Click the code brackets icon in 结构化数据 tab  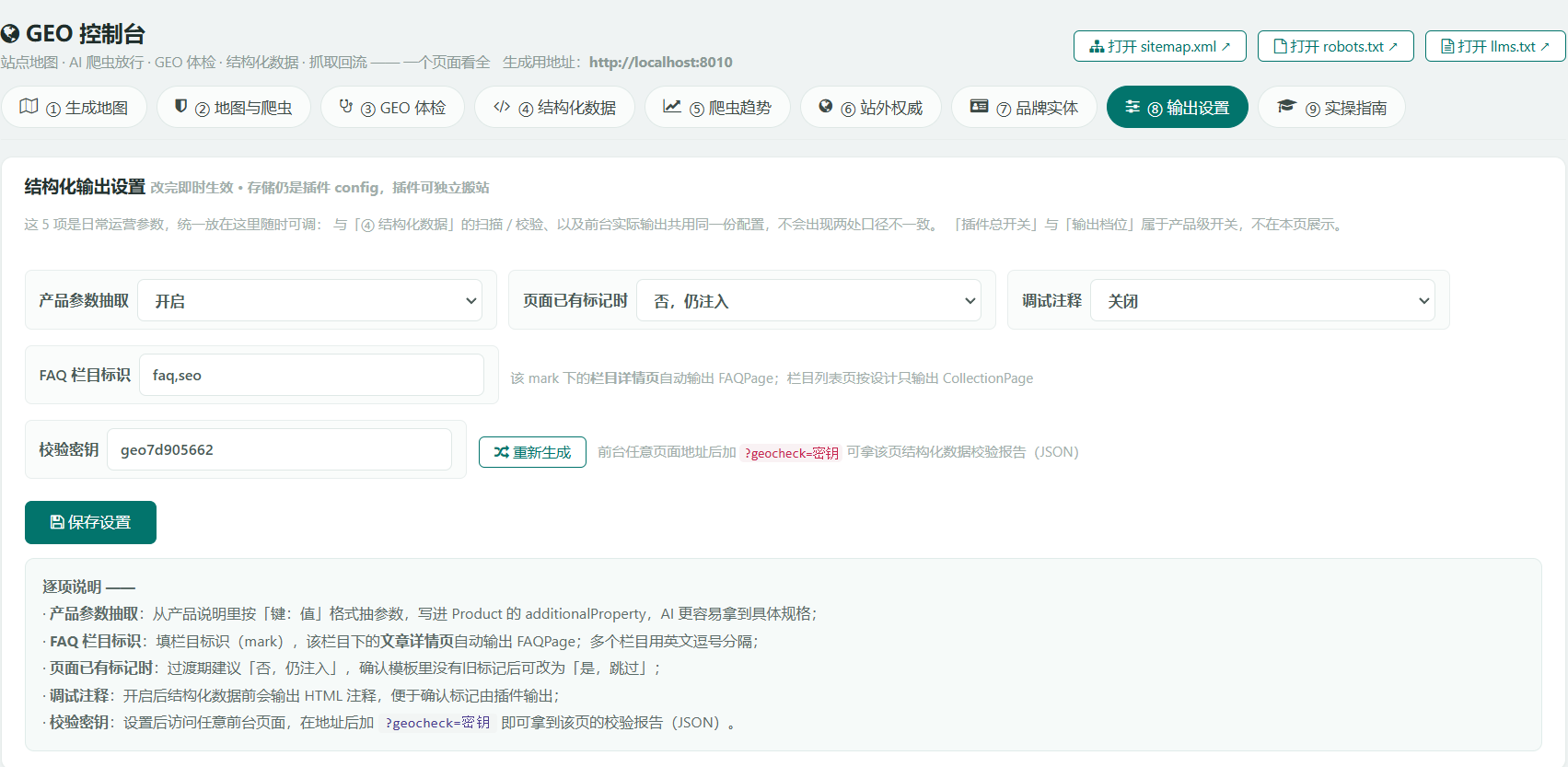click(502, 107)
